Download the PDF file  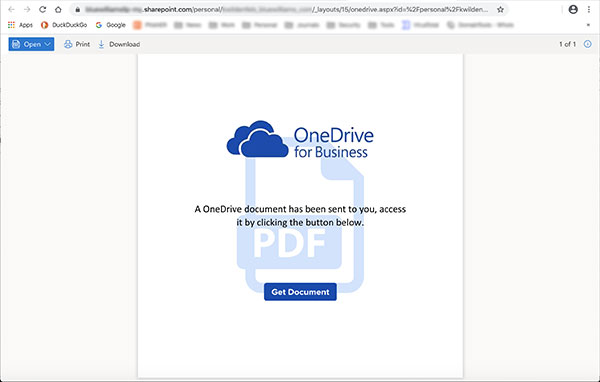point(119,44)
